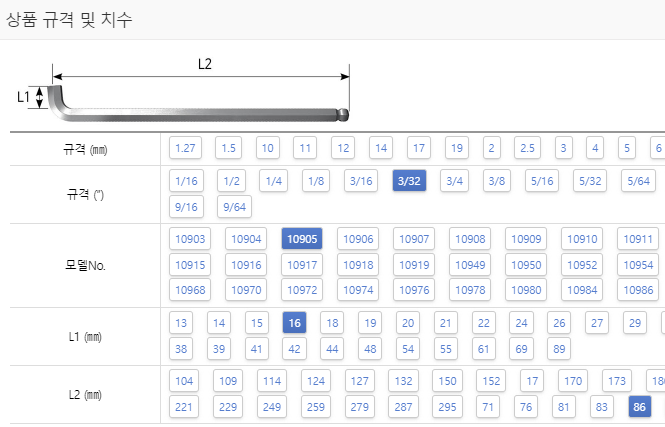Pick model number 10972
The width and height of the screenshot is (665, 427).
pyautogui.click(x=302, y=290)
